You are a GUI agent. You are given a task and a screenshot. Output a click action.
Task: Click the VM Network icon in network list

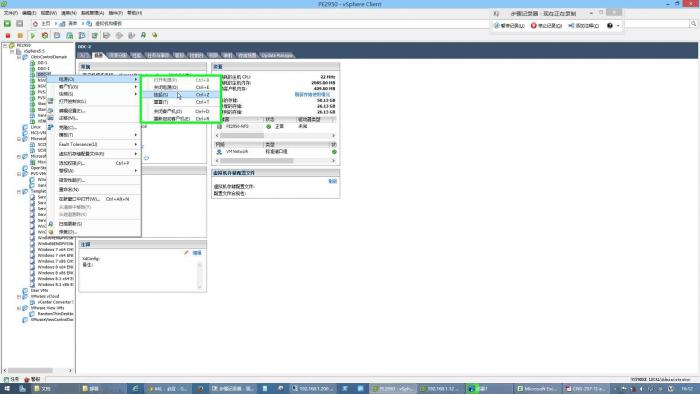(219, 152)
